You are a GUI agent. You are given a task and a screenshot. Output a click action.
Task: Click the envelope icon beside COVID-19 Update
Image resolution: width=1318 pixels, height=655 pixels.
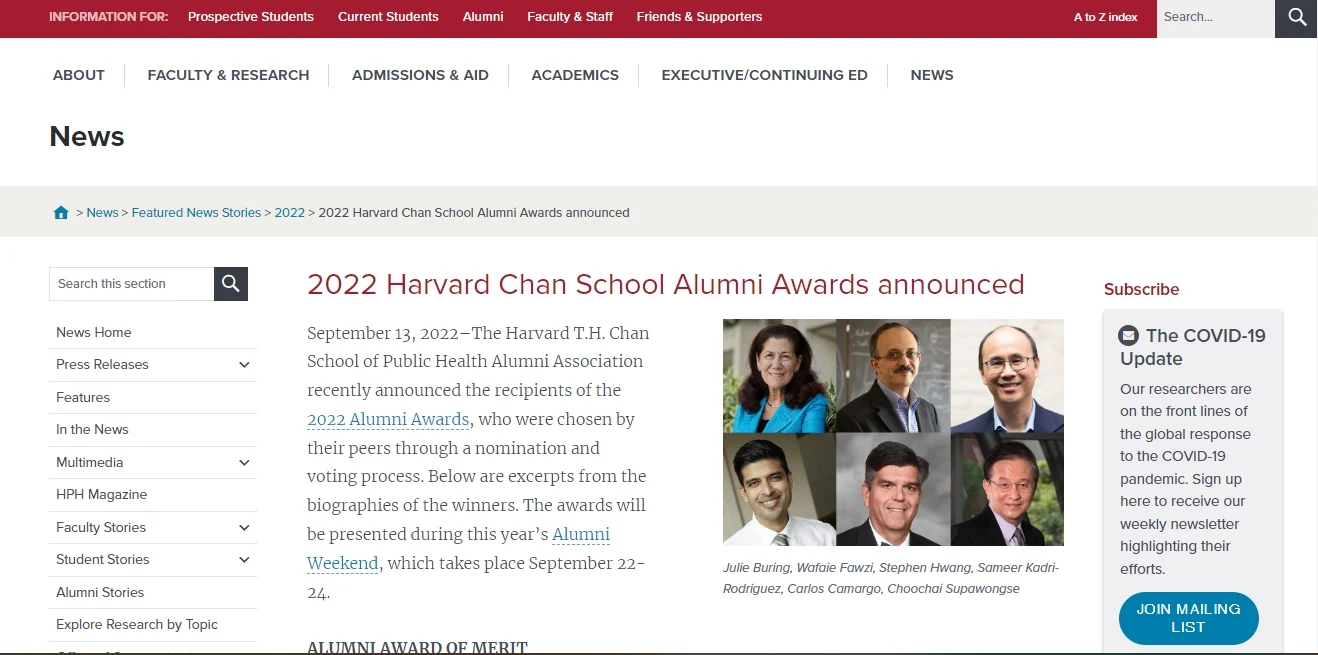(x=1129, y=336)
